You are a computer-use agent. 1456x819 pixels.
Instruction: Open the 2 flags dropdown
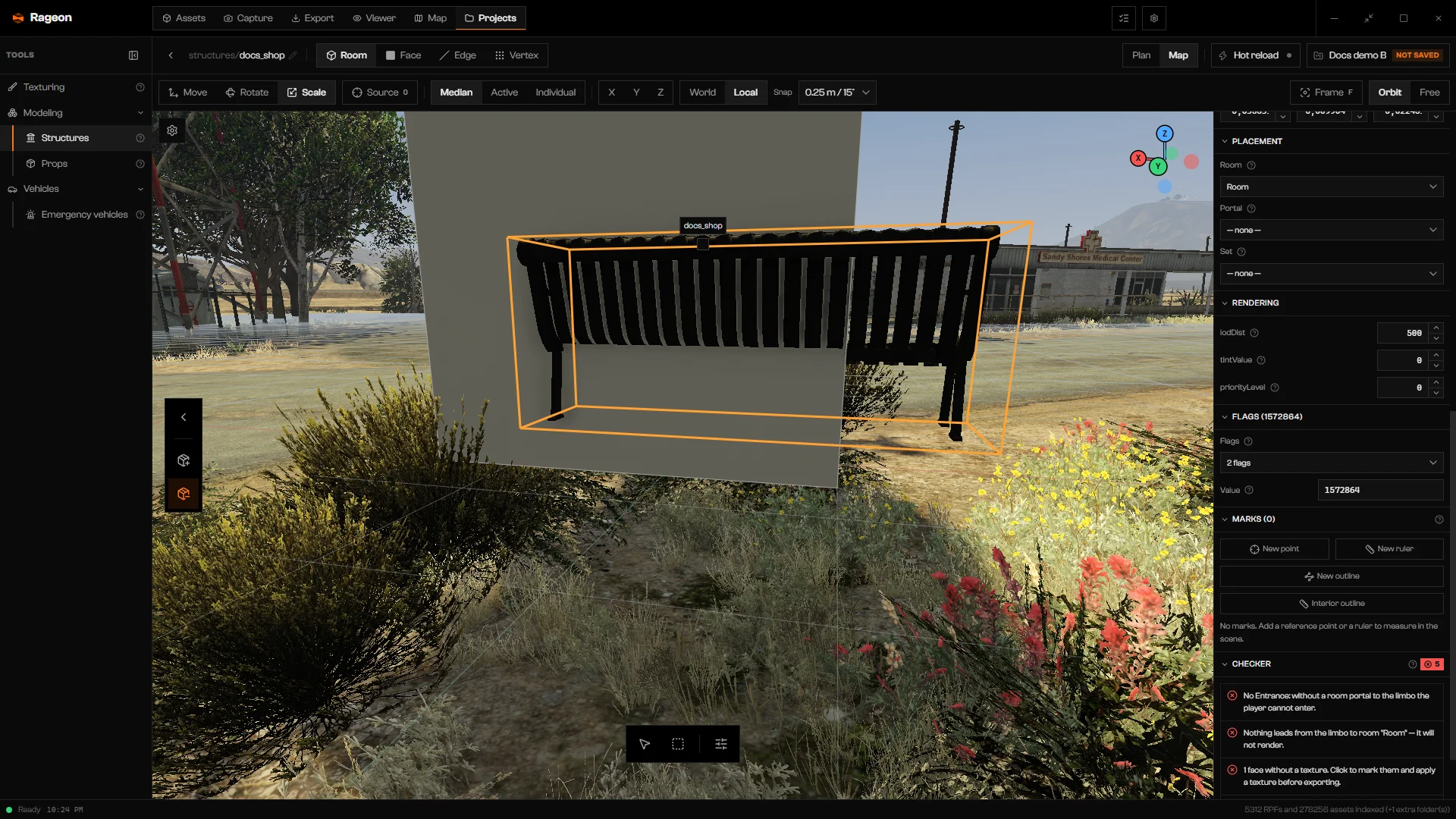point(1331,463)
